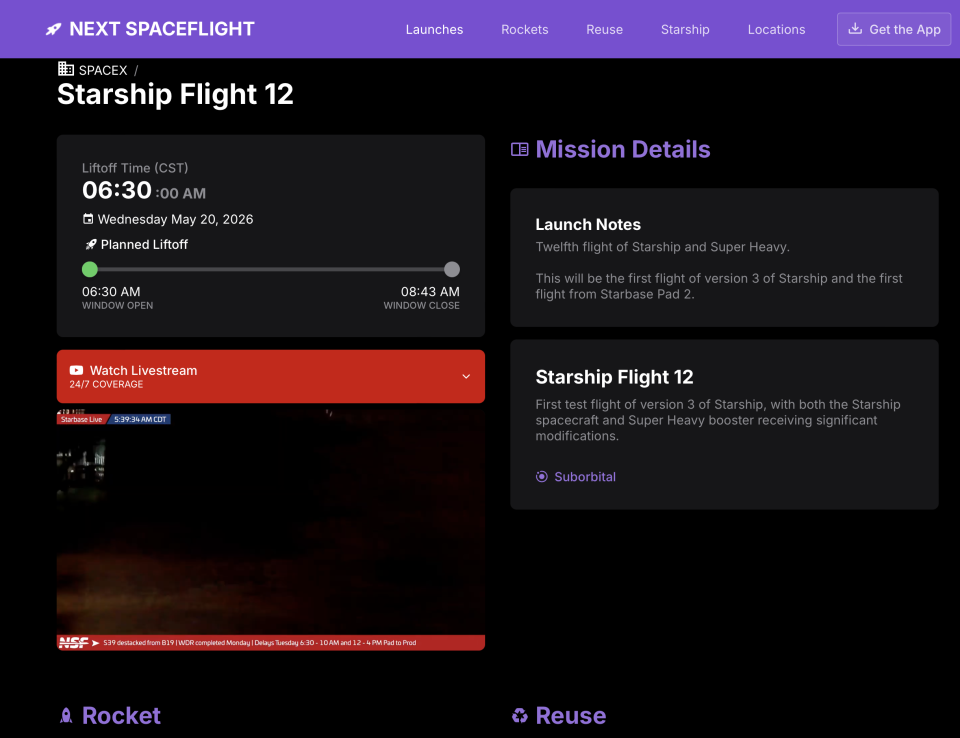The image size is (960, 738).
Task: Click the SPACEX breadcrumb link
Action: click(x=103, y=70)
